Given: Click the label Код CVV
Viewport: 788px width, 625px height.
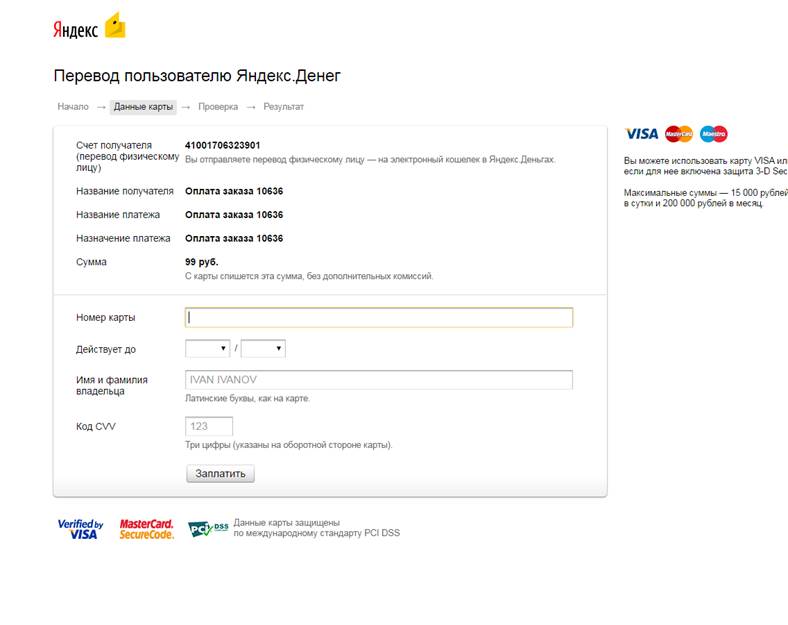Looking at the screenshot, I should tap(95, 427).
